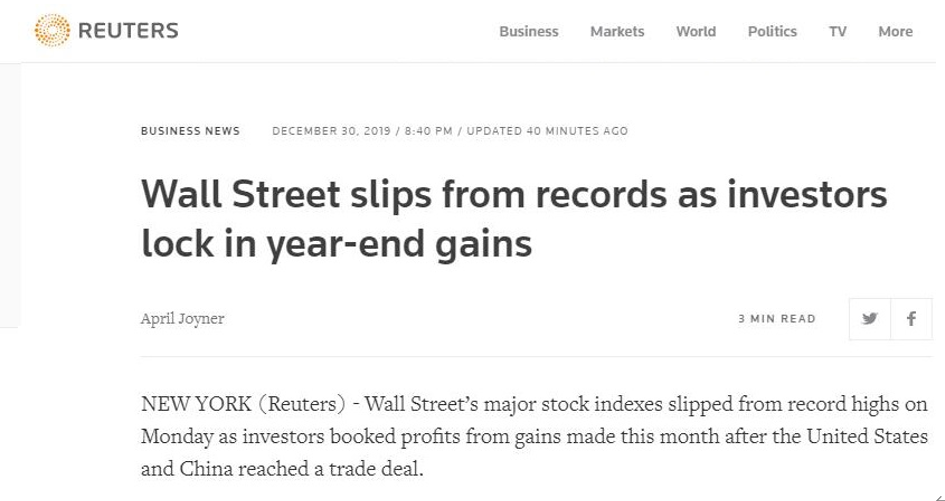Share the article on Twitter

tap(870, 319)
